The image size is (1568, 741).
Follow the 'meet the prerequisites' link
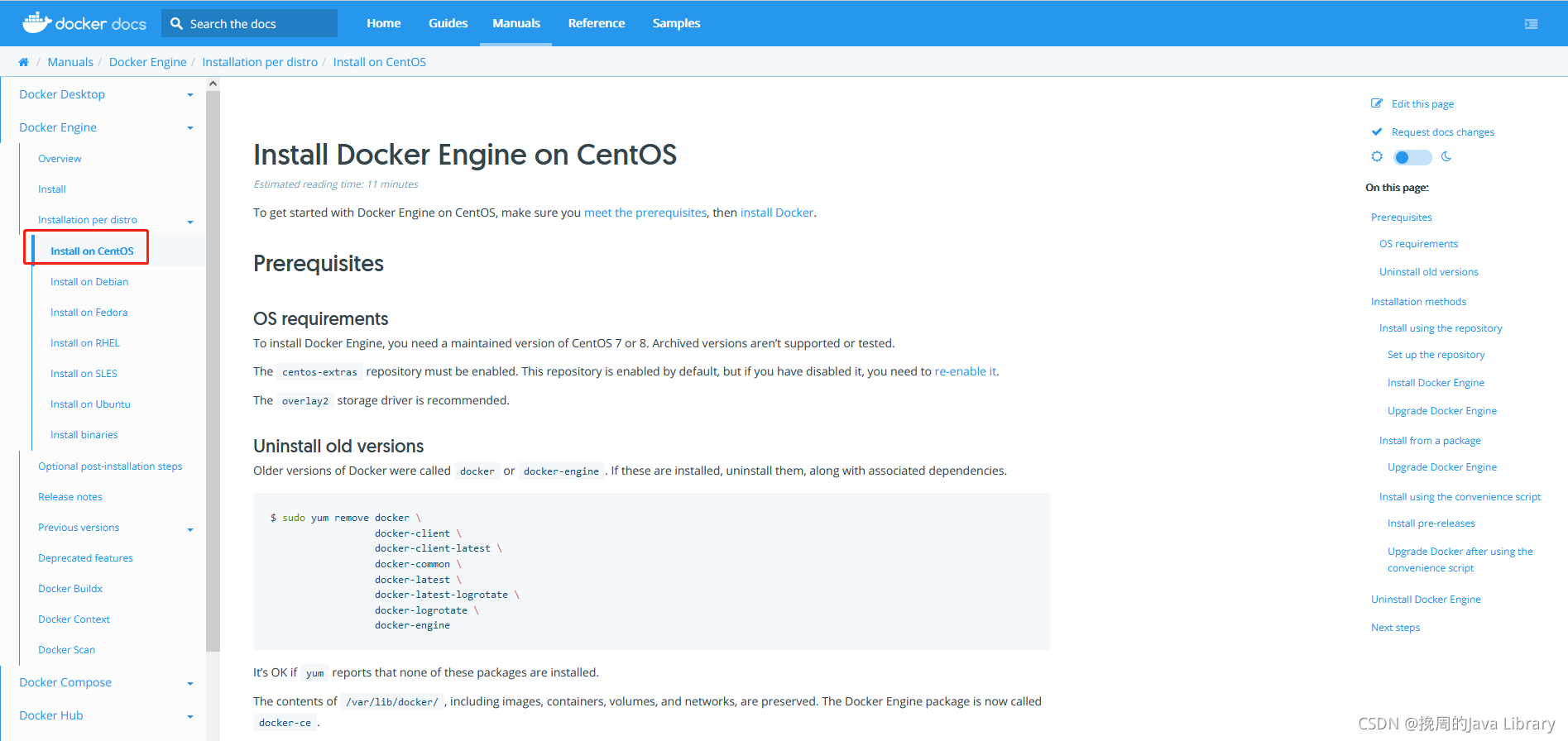645,213
